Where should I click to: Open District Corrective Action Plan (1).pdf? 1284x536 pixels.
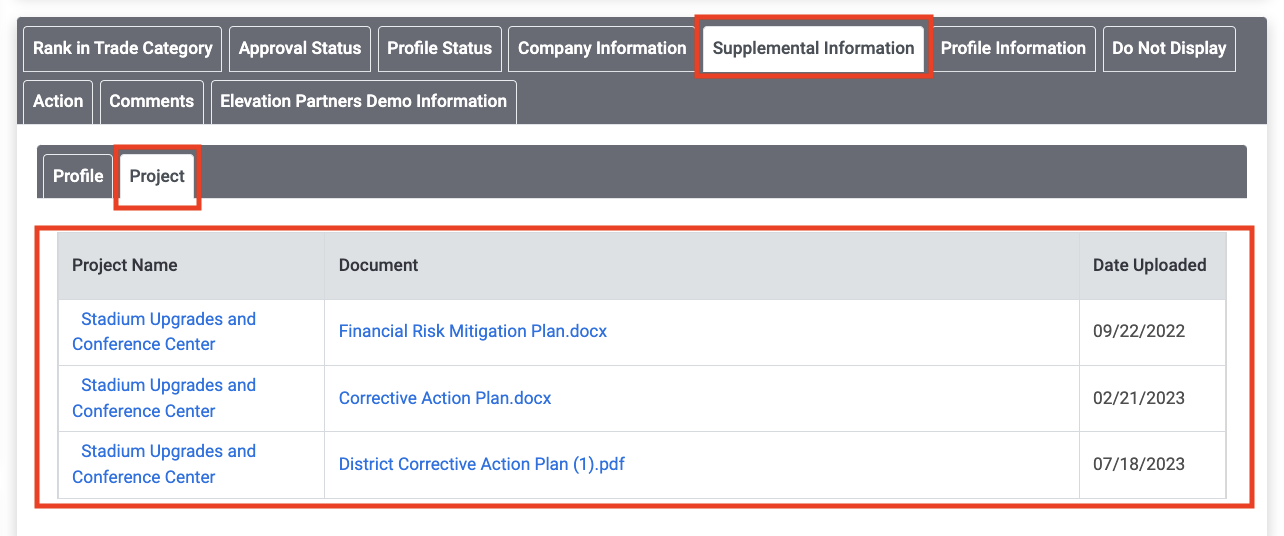click(482, 464)
